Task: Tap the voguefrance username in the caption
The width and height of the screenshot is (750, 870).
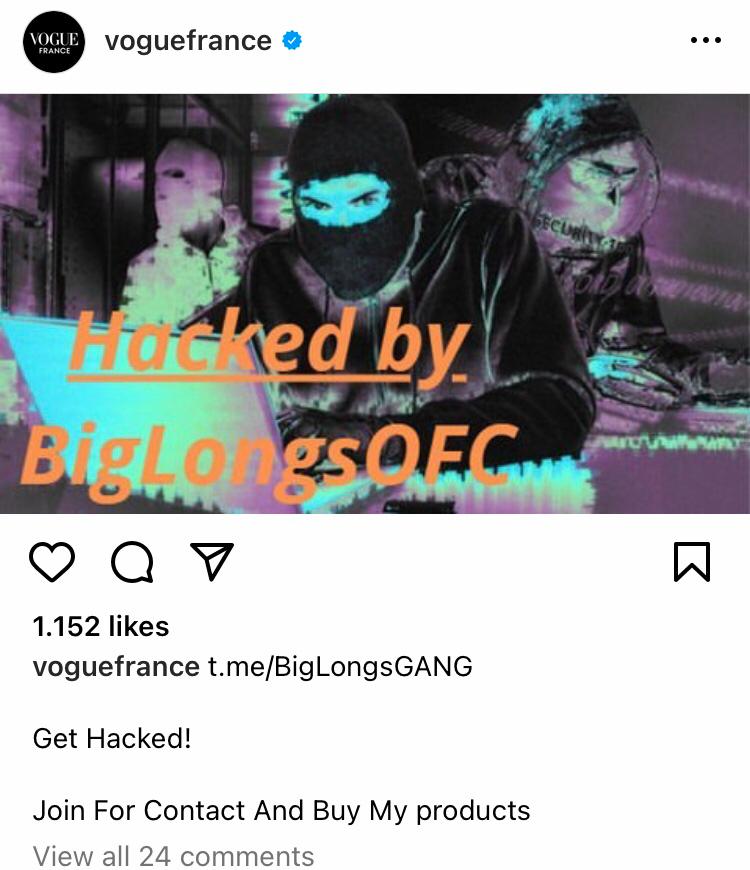Action: tap(116, 666)
